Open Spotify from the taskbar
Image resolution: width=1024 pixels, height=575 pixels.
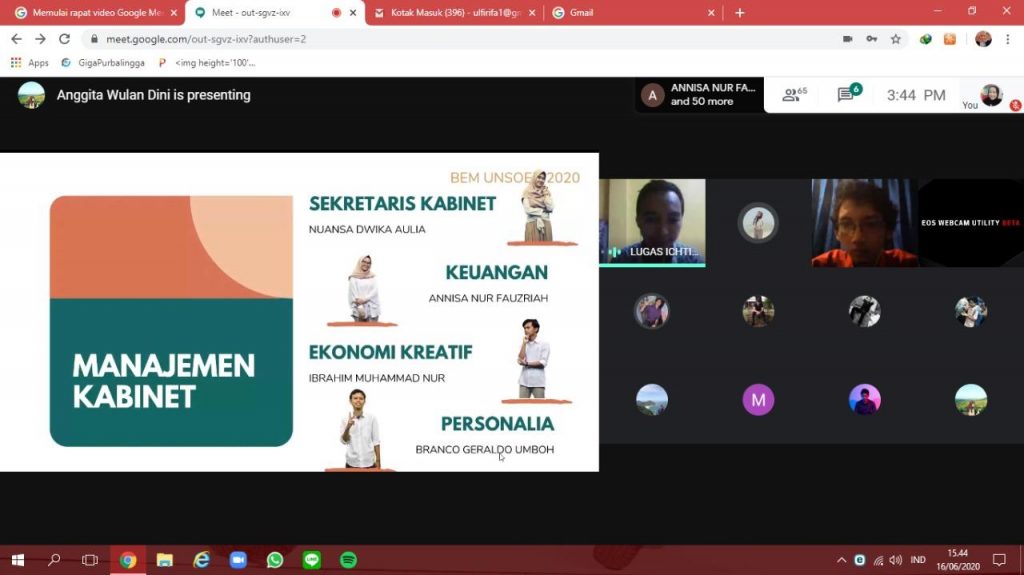click(348, 560)
